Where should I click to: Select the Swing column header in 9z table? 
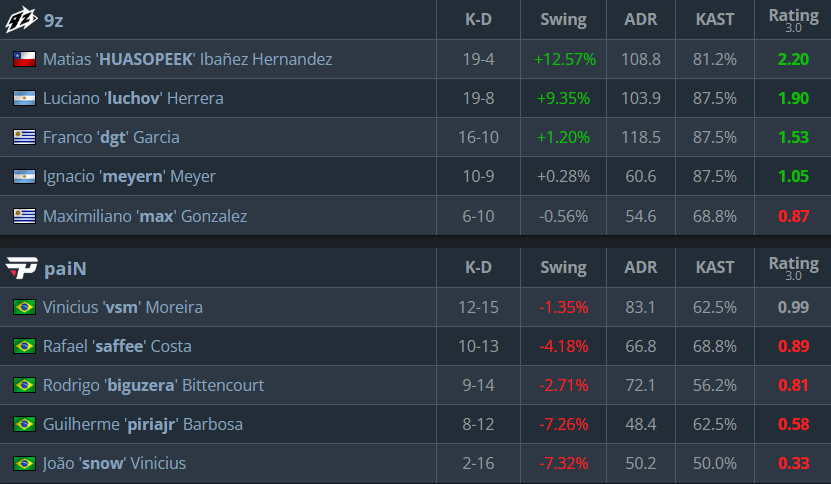click(563, 20)
